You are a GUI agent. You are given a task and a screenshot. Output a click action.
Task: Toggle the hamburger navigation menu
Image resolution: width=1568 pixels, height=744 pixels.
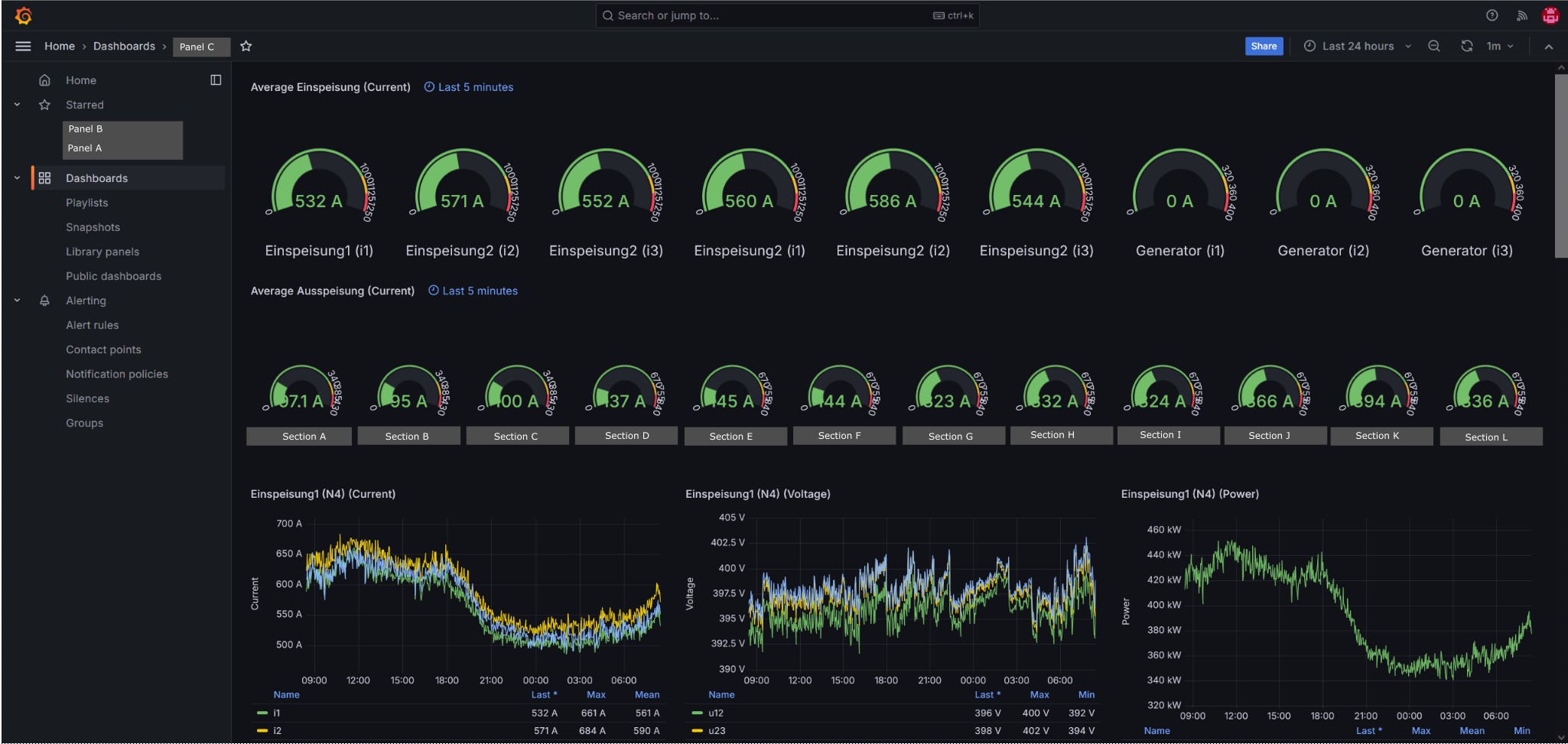pyautogui.click(x=23, y=46)
